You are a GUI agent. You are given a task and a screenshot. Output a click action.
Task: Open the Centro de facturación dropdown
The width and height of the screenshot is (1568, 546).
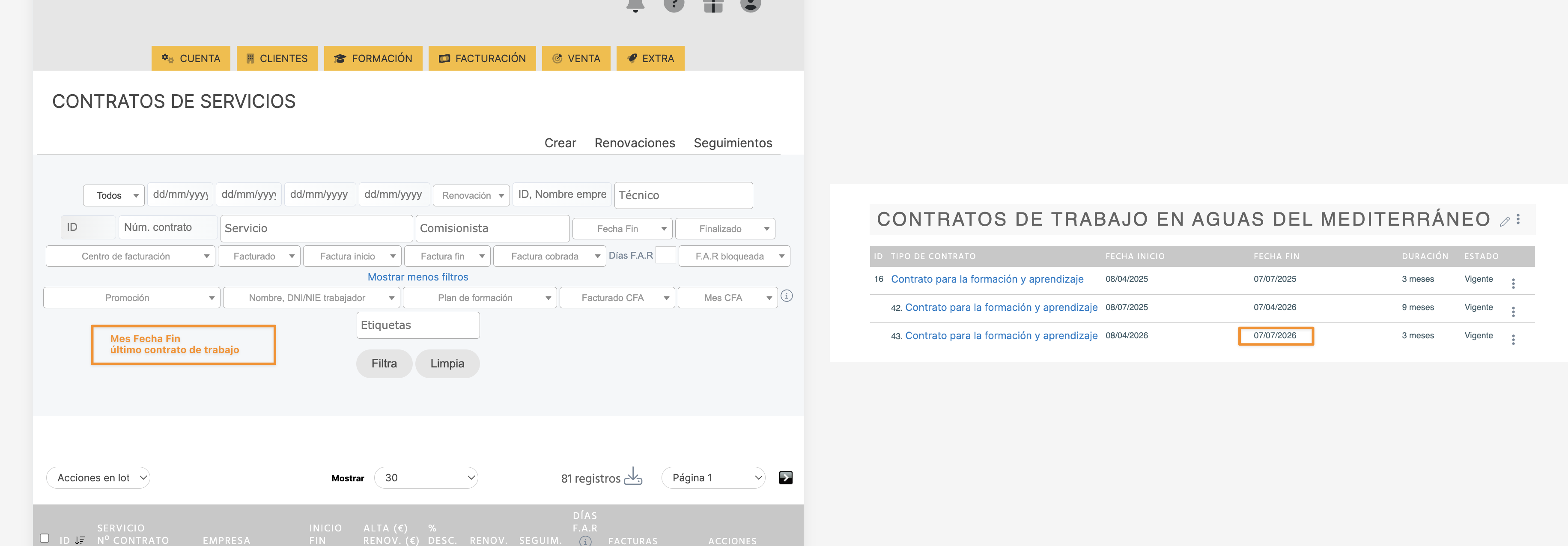pyautogui.click(x=130, y=256)
